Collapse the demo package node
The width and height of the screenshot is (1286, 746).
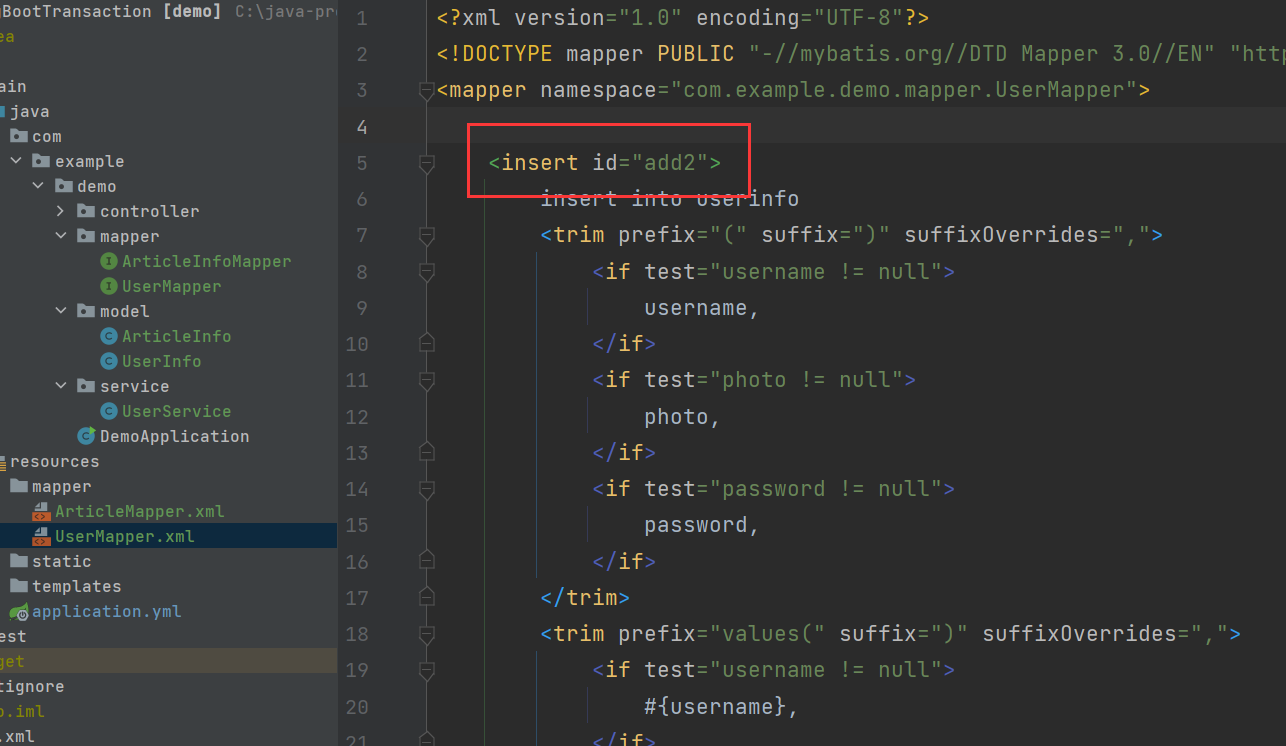click(38, 186)
